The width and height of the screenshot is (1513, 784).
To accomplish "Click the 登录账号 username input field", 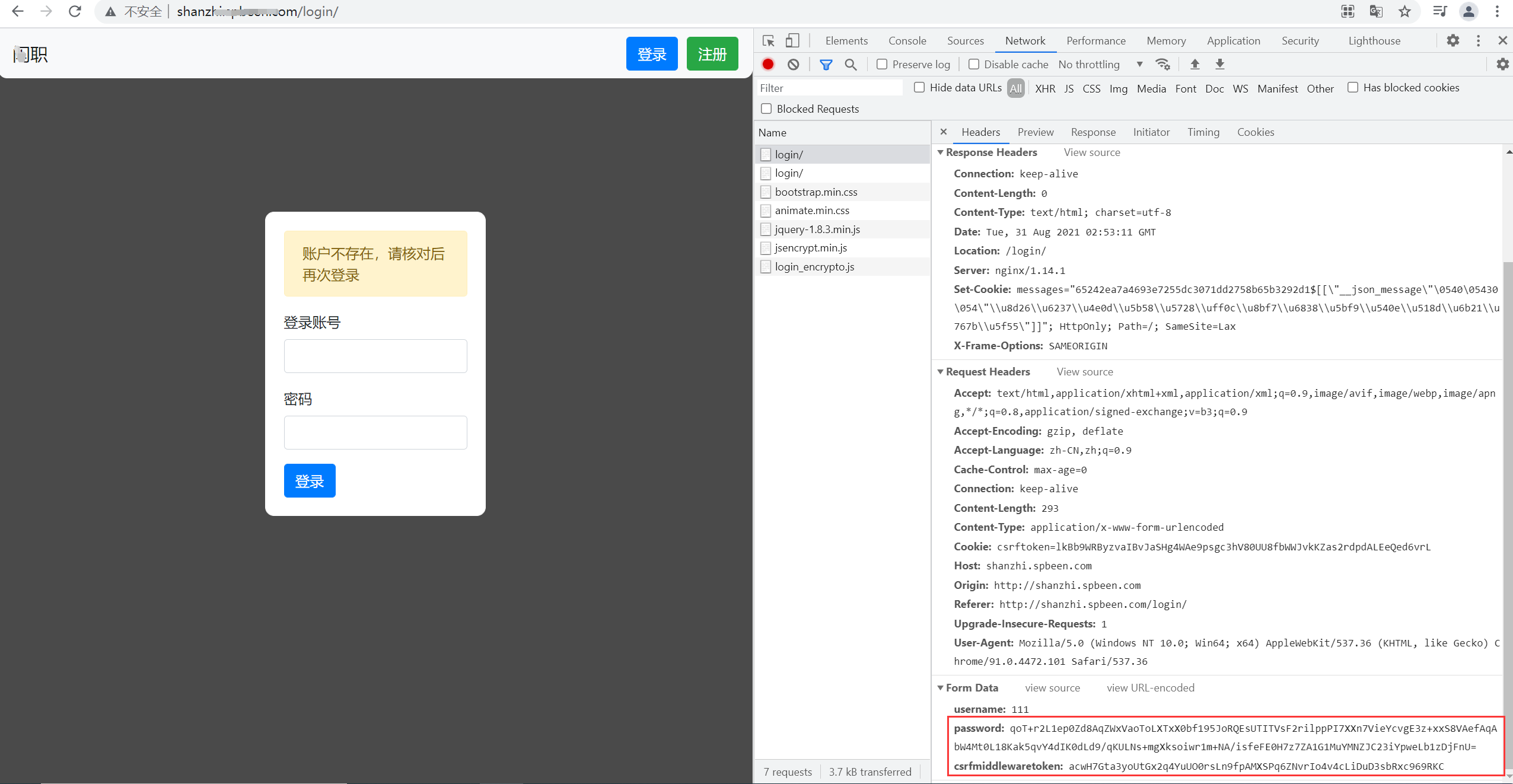I will 375,356.
